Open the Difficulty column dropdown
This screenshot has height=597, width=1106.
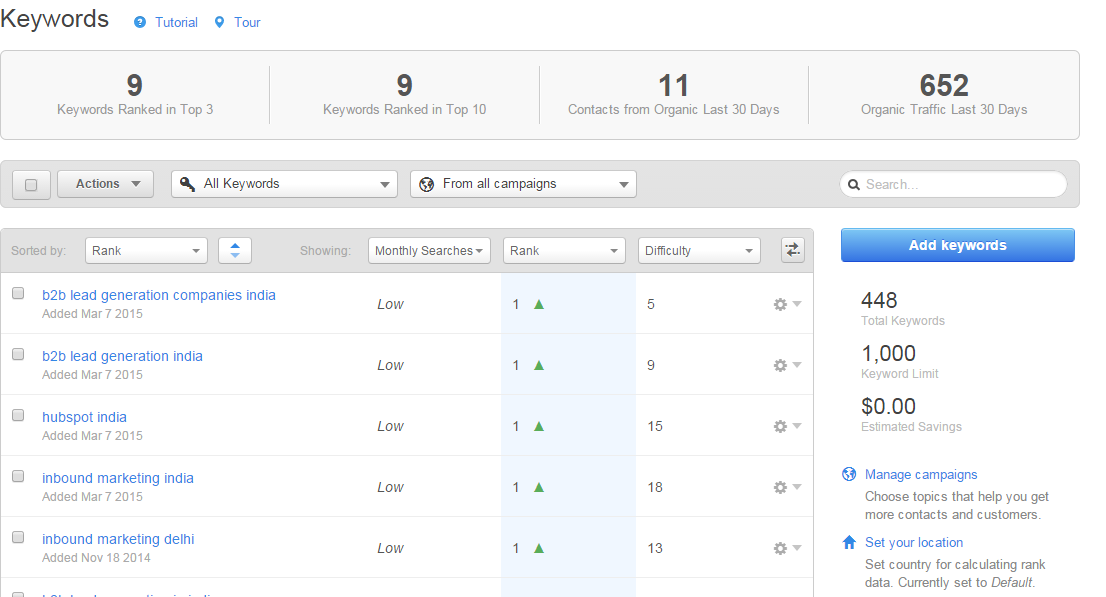pyautogui.click(x=698, y=250)
